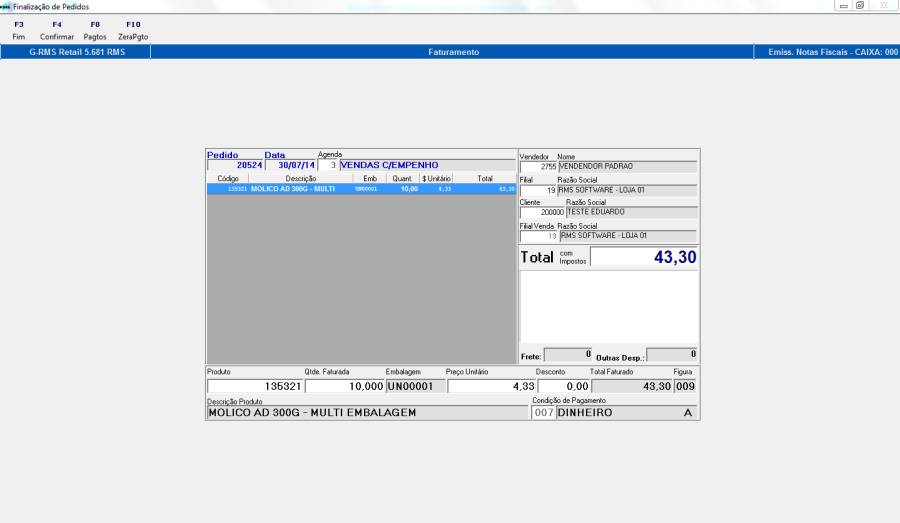This screenshot has width=900, height=523.
Task: Click Filial Venda Razão Social field
Action: [x=629, y=236]
